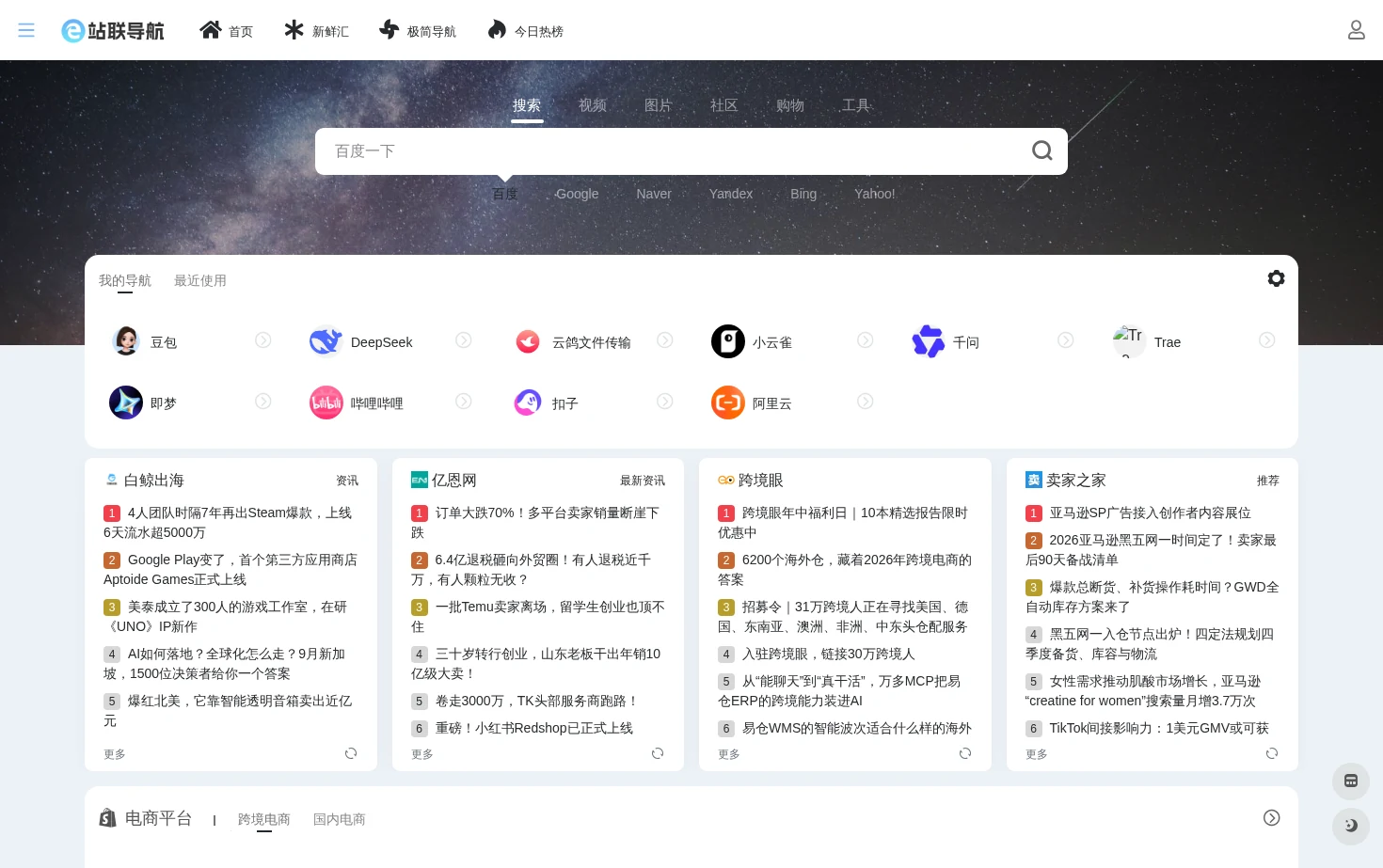Switch to 国内电商 tab
This screenshot has height=868, width=1383.
pyautogui.click(x=340, y=819)
